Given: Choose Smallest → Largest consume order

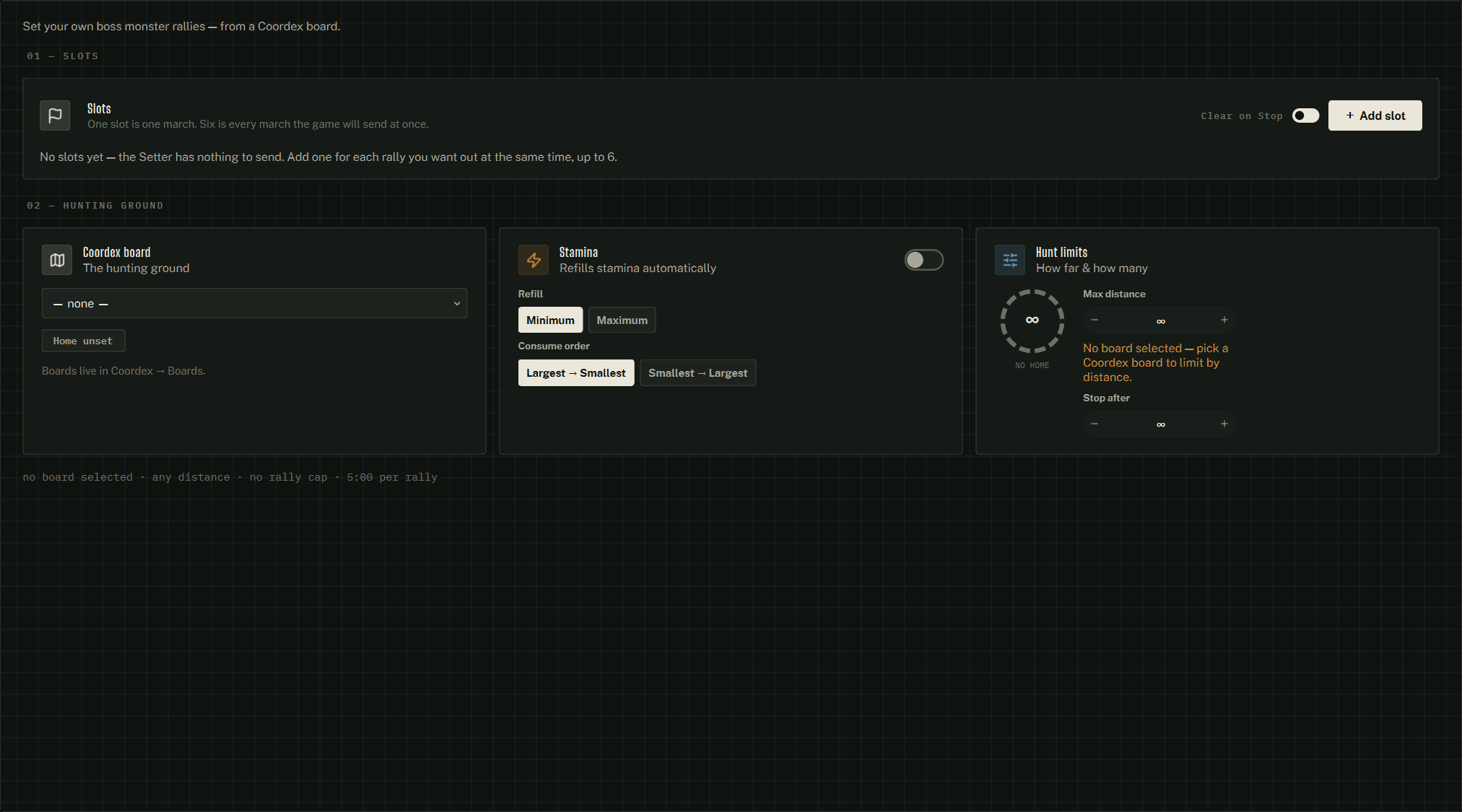Looking at the screenshot, I should [x=697, y=372].
